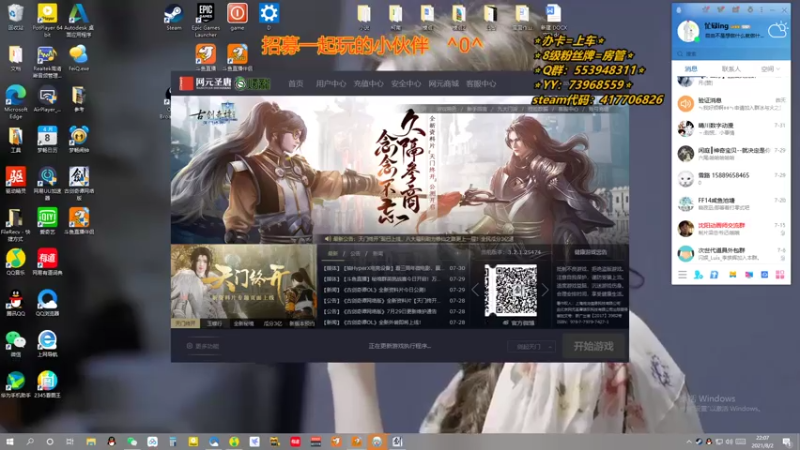Viewport: 800px width, 450px height.
Task: Open the 古剑奇谭网络版 desktop shortcut
Action: coord(79,184)
